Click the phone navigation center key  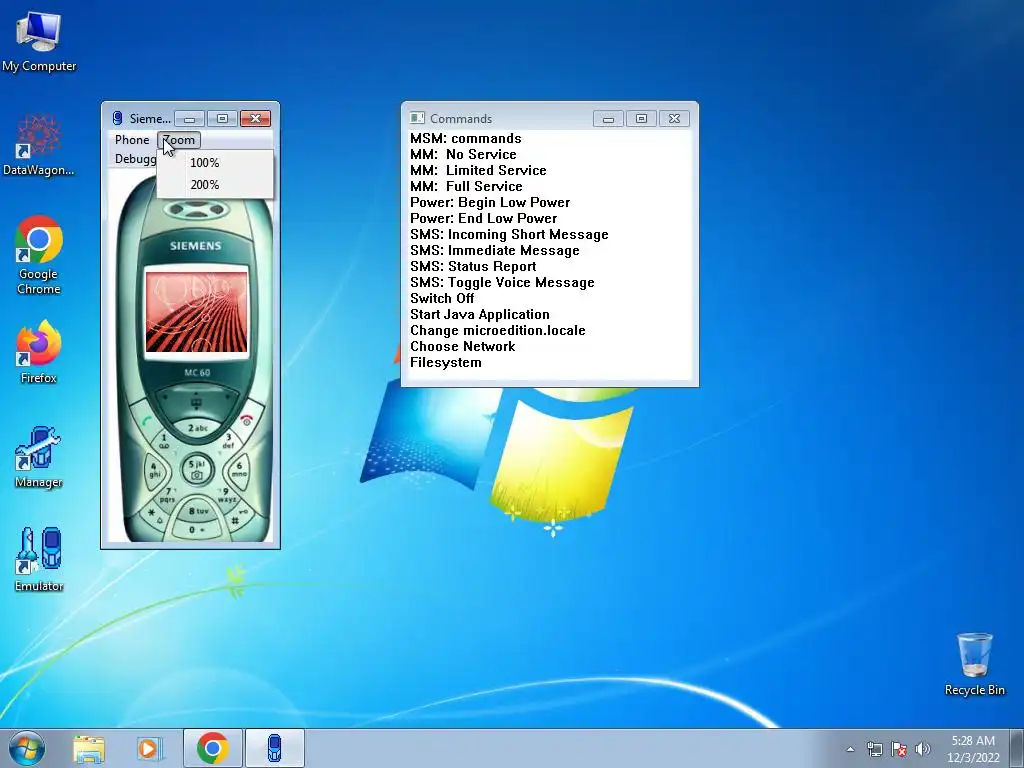196,402
